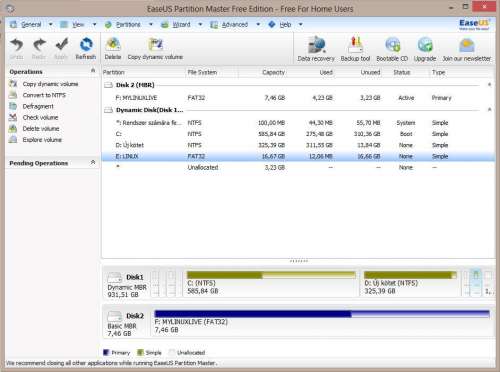The height and width of the screenshot is (372, 500).
Task: Click Copy dynamic volume toolbar icon
Action: click(x=155, y=45)
